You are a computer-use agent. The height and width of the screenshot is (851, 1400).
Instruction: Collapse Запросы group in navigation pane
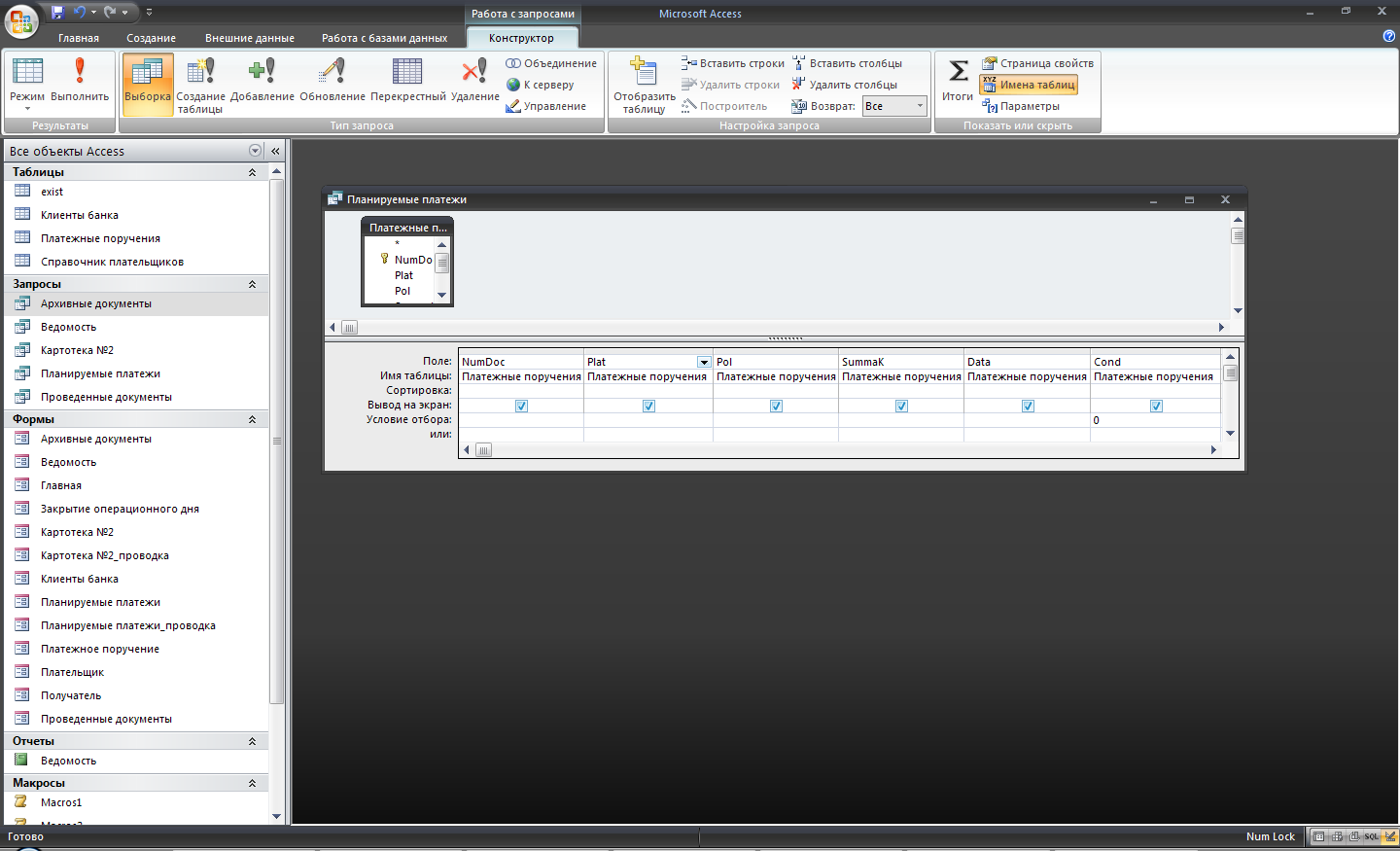252,284
